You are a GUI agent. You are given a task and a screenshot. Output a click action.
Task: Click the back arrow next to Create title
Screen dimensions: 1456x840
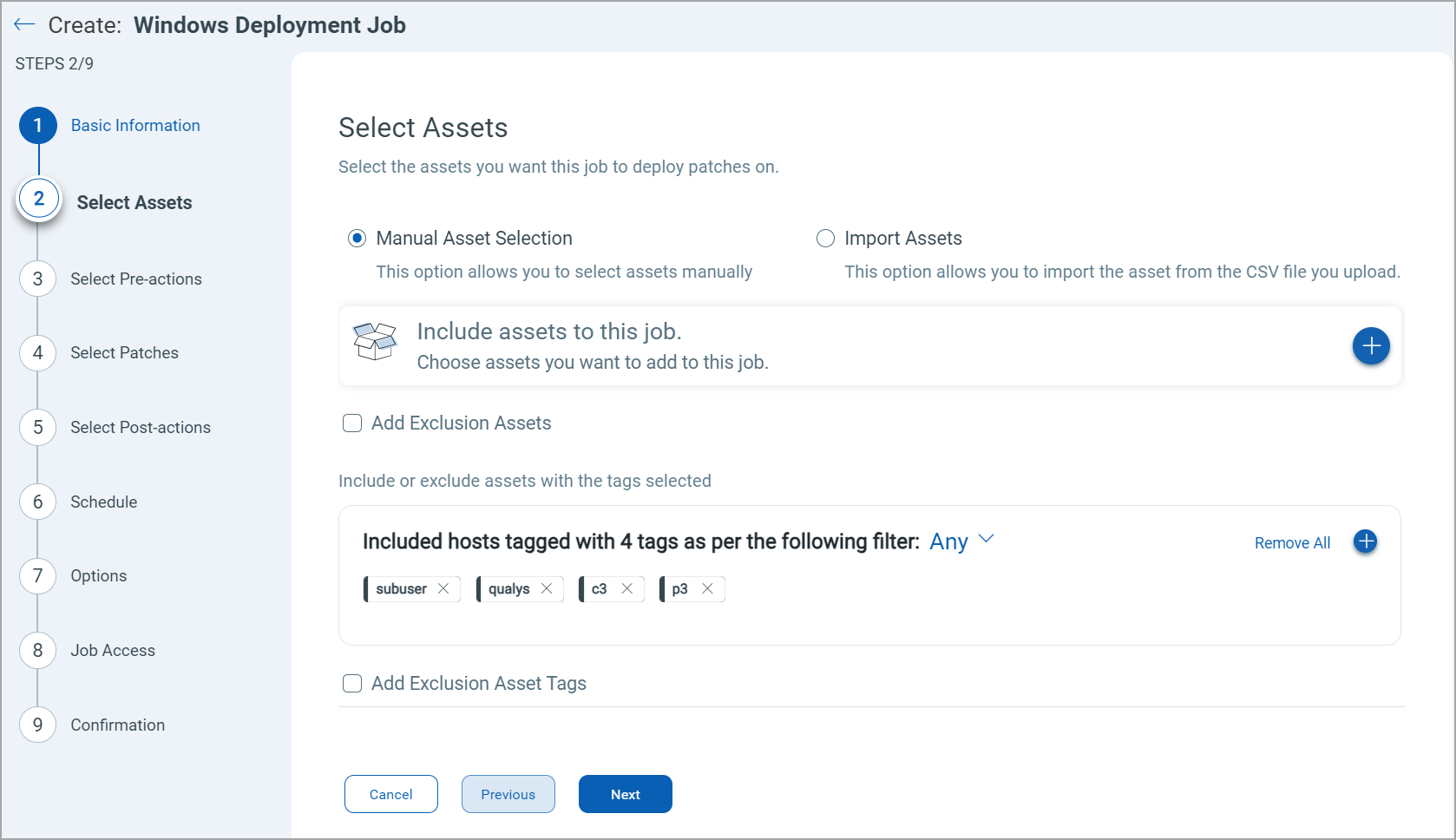pyautogui.click(x=25, y=24)
